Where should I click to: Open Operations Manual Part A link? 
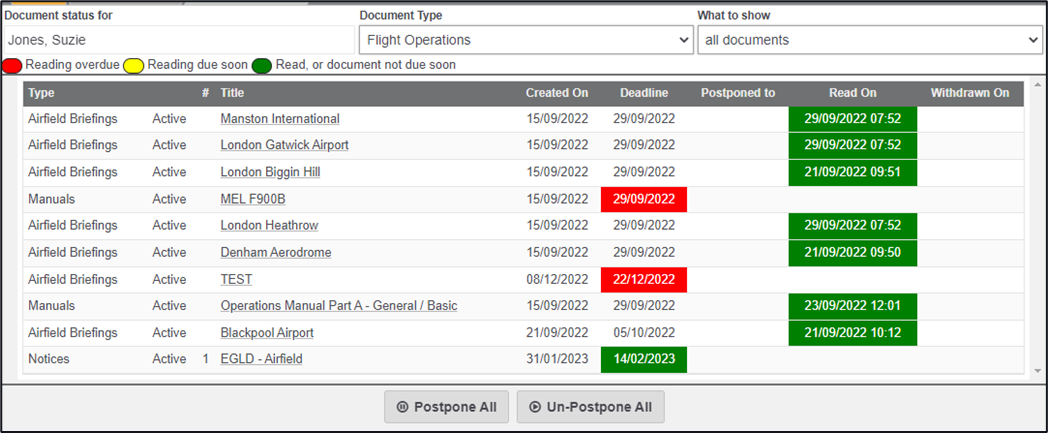pos(339,306)
